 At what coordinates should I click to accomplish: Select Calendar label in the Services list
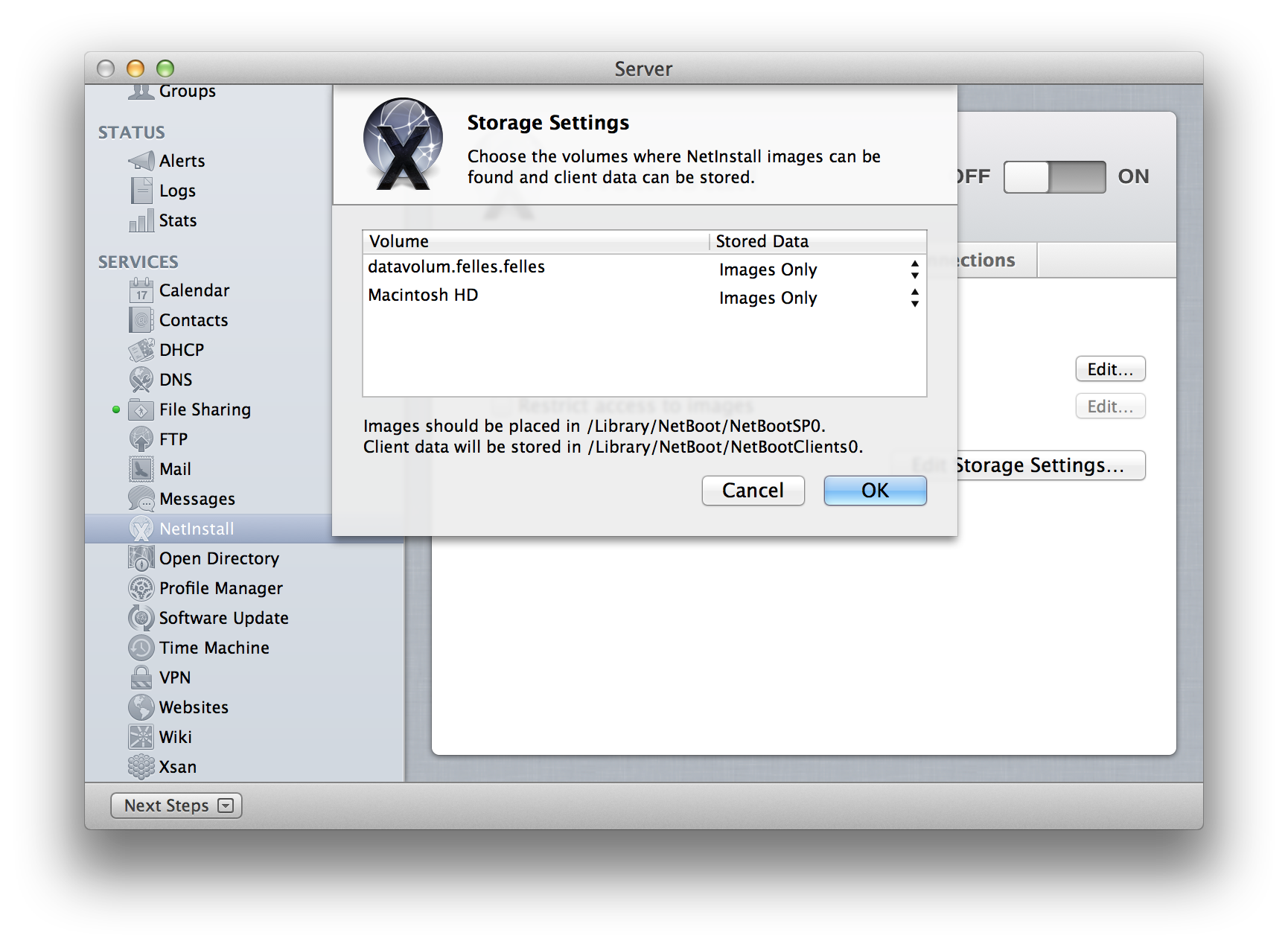click(x=194, y=290)
